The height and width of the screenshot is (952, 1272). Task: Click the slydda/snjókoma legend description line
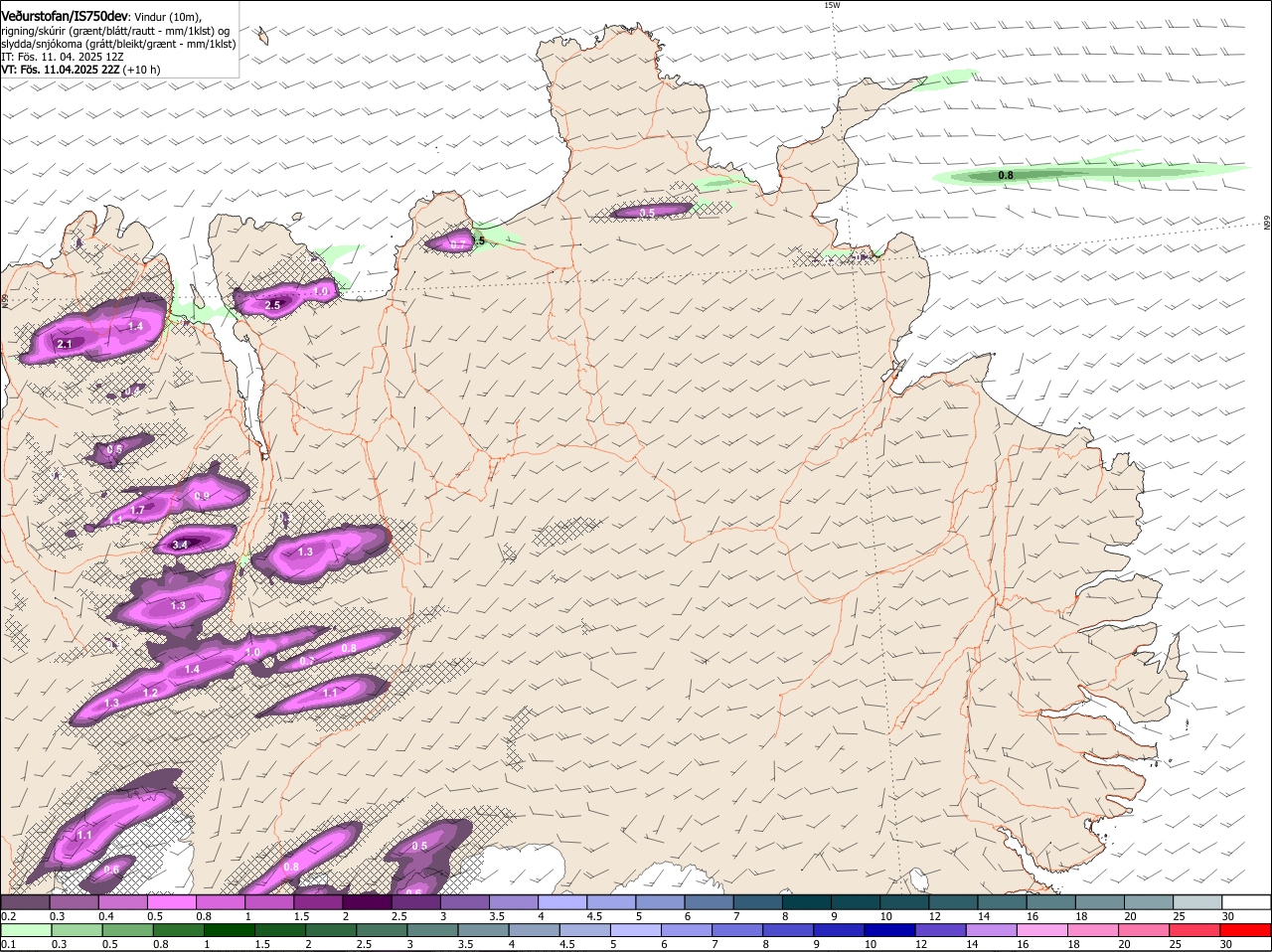pos(117,44)
